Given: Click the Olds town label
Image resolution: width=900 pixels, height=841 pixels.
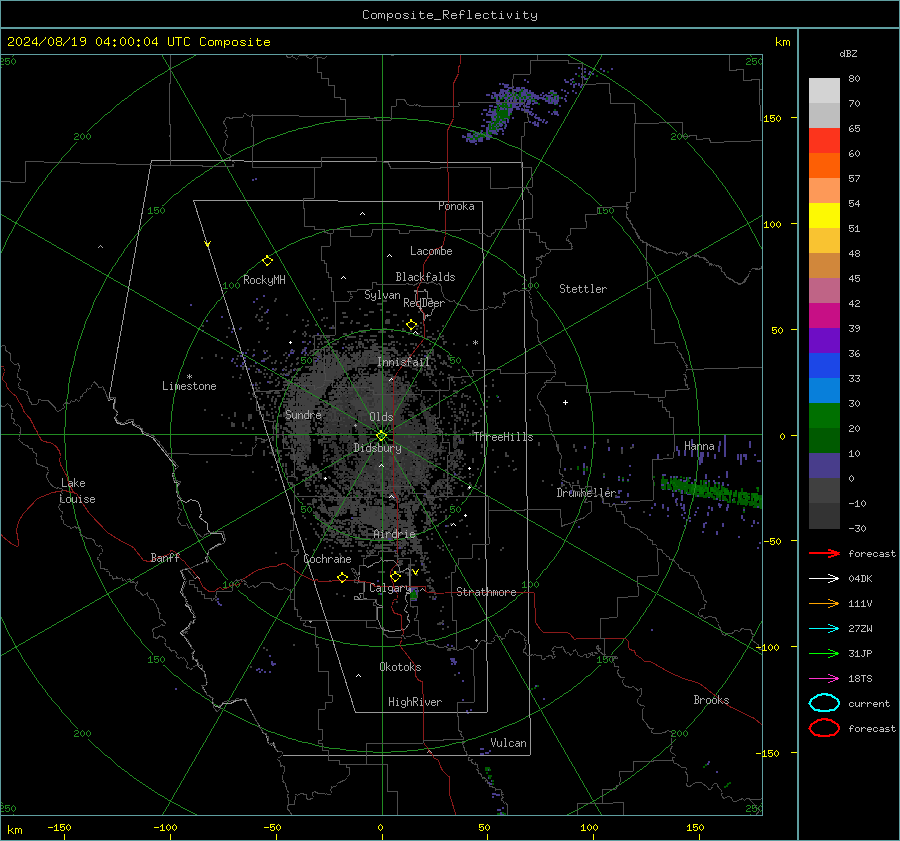Looking at the screenshot, I should tap(381, 417).
